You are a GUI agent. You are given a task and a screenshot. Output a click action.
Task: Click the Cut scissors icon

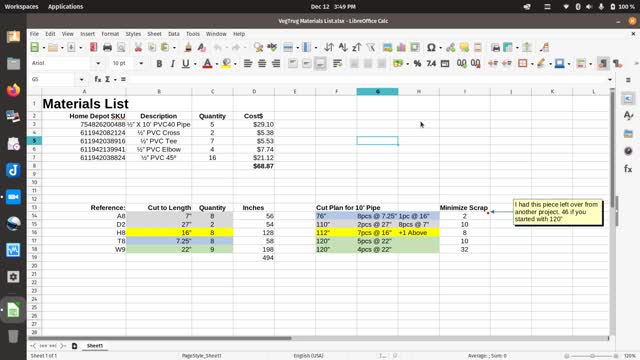tap(138, 47)
